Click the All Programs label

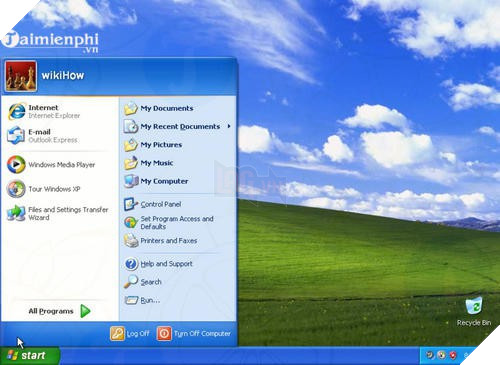tap(51, 311)
